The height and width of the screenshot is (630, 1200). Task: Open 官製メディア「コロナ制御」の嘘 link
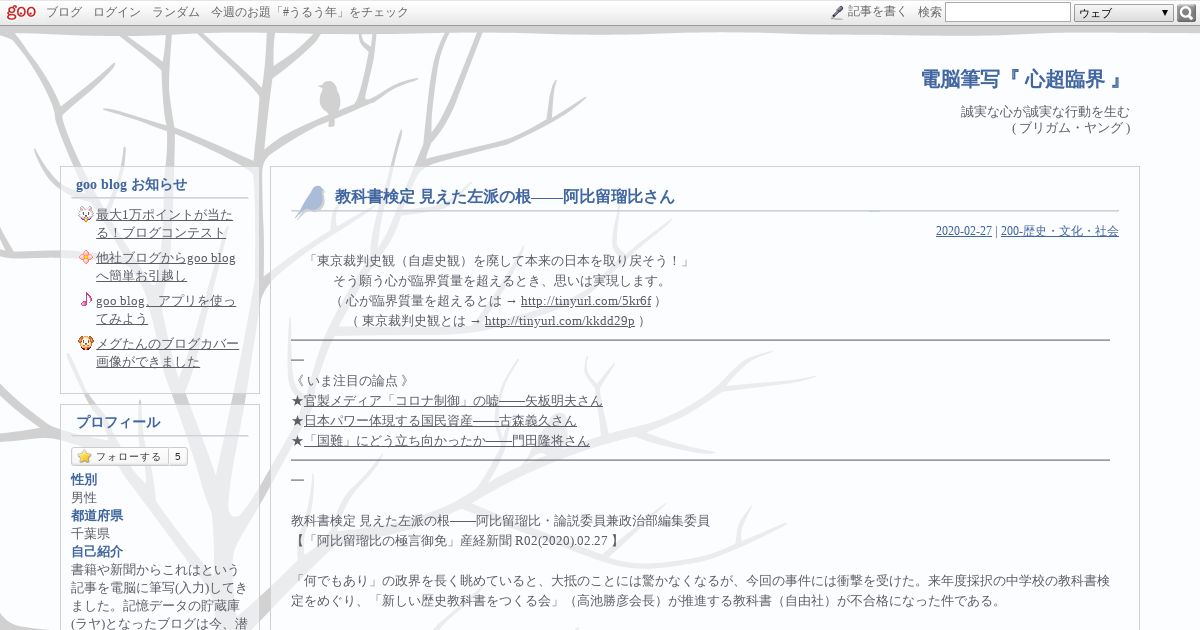point(453,401)
